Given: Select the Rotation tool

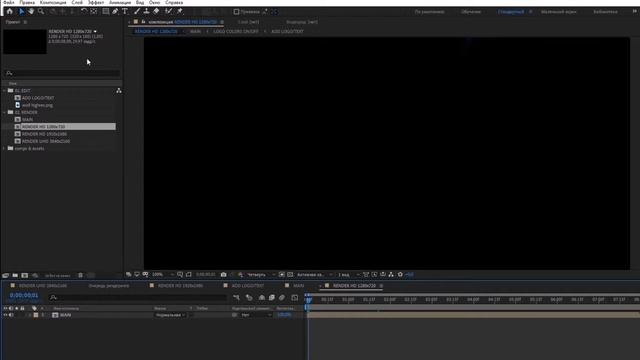Looking at the screenshot, I should point(84,11).
